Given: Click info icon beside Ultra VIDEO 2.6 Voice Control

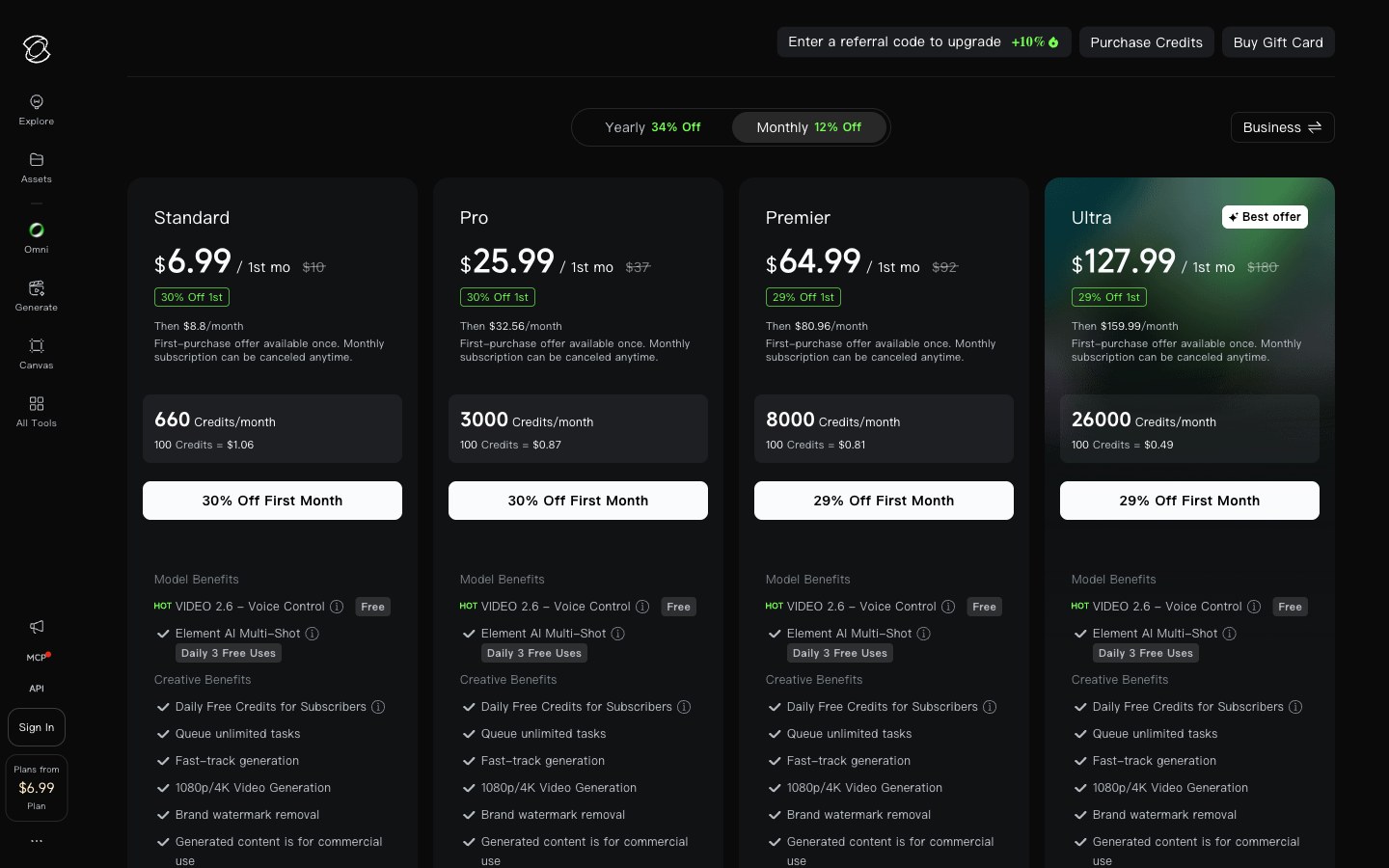Looking at the screenshot, I should (x=1254, y=607).
